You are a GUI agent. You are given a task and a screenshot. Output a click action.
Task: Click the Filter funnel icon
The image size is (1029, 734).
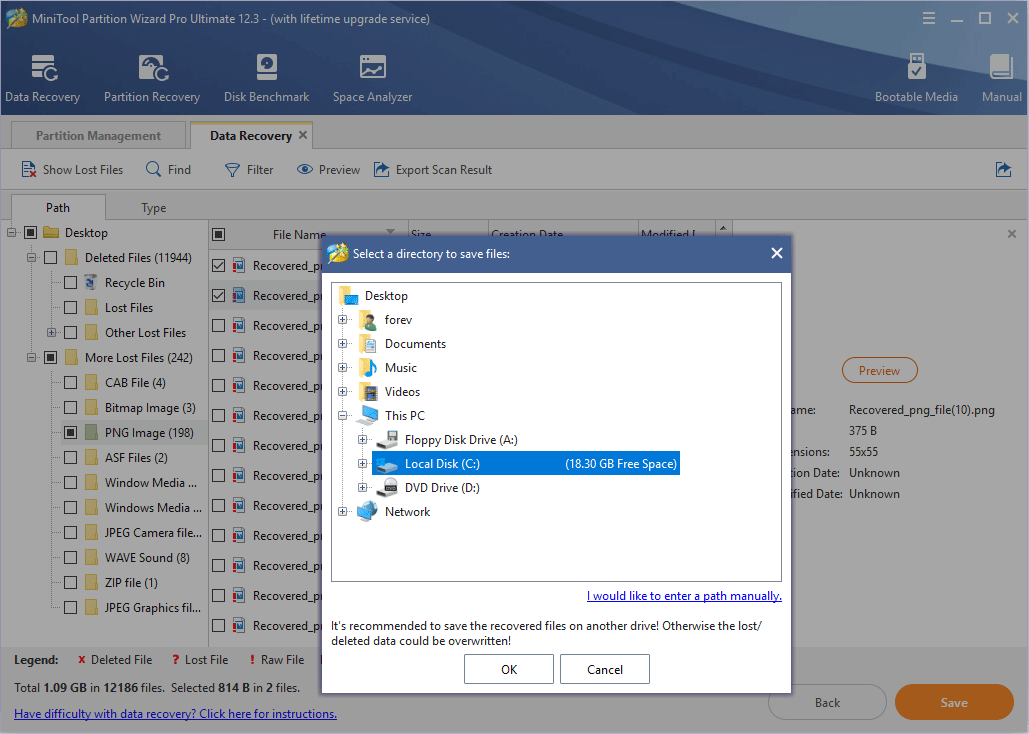pyautogui.click(x=232, y=170)
